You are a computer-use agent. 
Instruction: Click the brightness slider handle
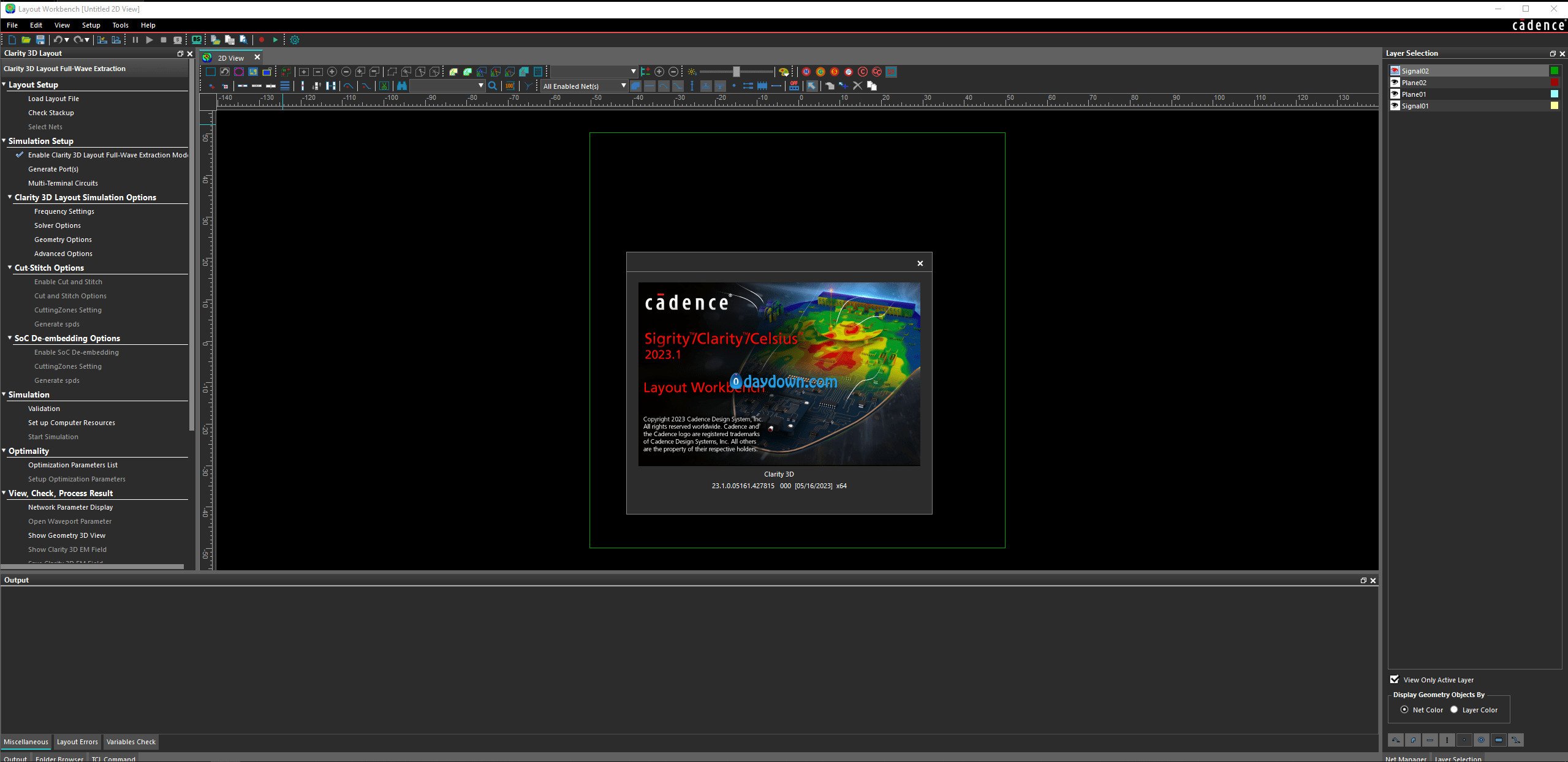click(737, 72)
